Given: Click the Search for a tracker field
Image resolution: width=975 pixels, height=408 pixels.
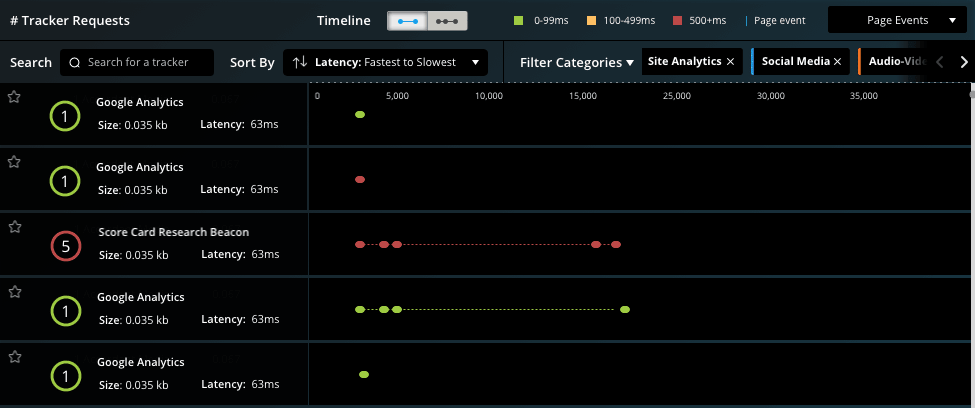Looking at the screenshot, I should coord(148,62).
